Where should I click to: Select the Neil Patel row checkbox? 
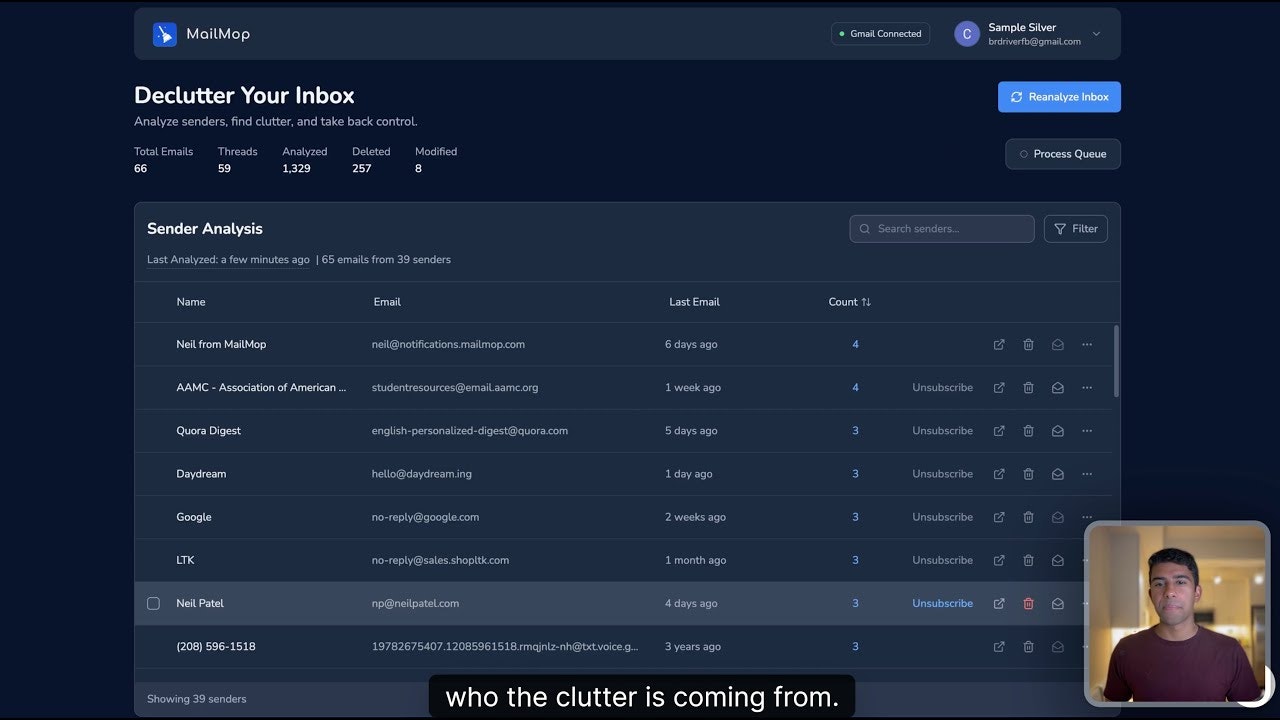coord(153,603)
